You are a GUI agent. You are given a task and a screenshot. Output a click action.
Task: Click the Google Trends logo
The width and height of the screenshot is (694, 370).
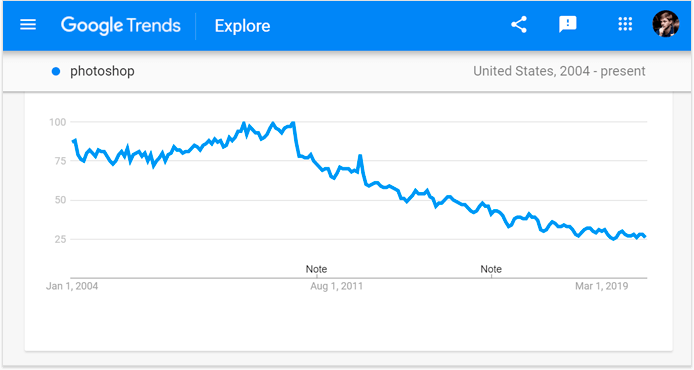coord(121,25)
